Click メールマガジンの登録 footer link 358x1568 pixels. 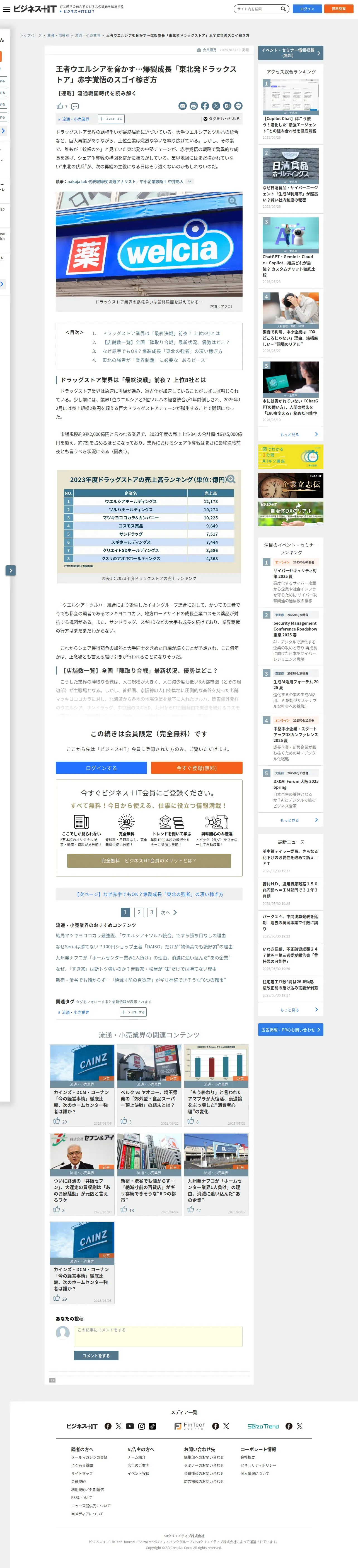coord(89,1458)
